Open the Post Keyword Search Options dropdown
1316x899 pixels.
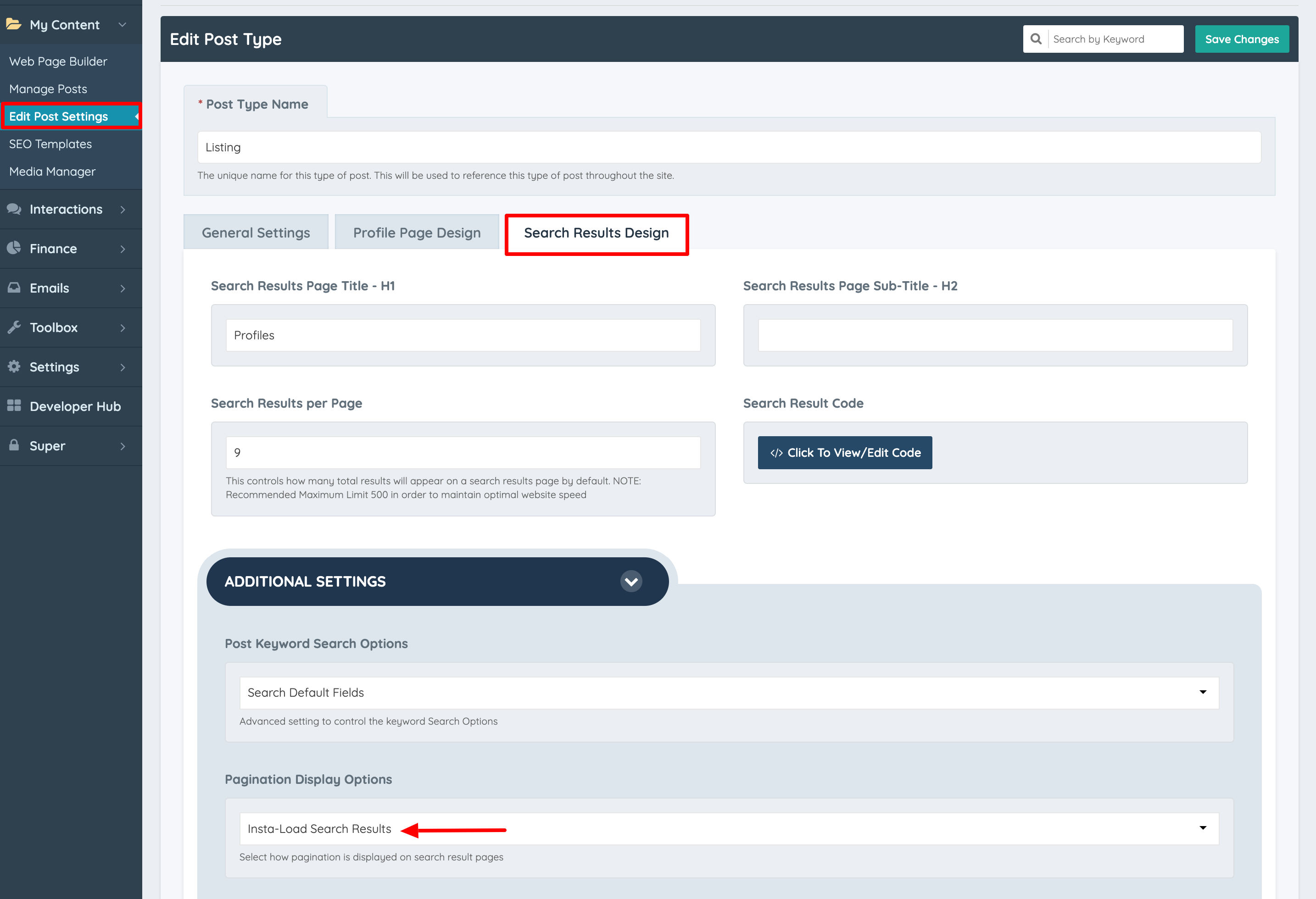(729, 692)
